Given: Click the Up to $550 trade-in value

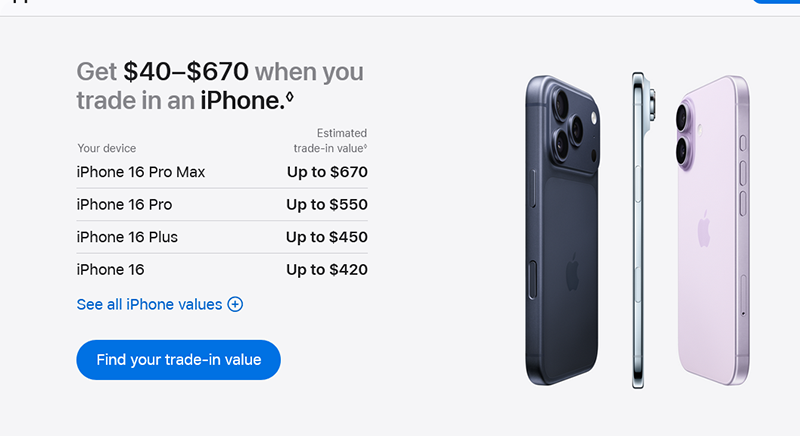Looking at the screenshot, I should (x=327, y=205).
